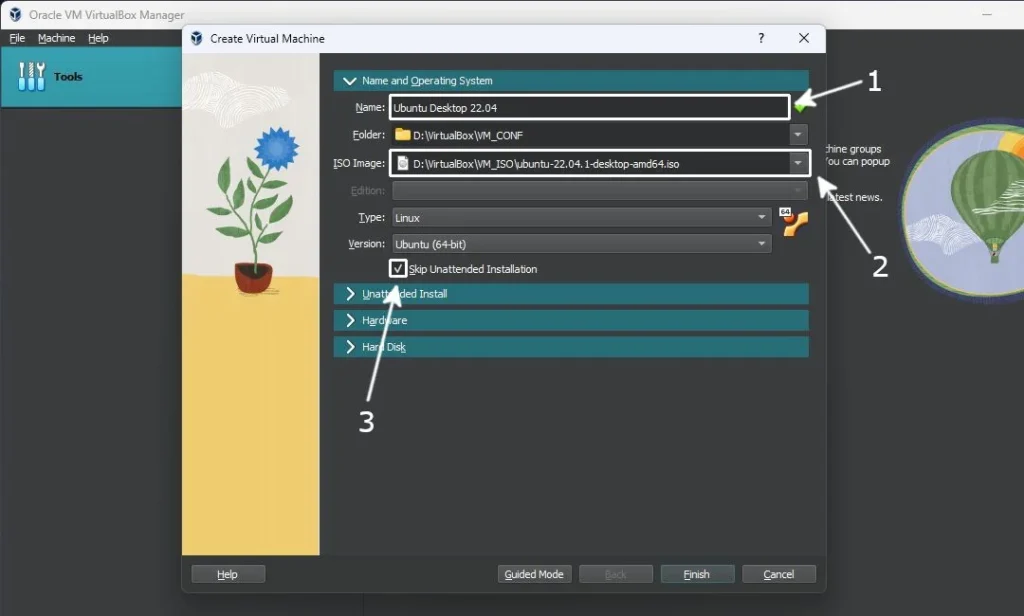Click the Linux 64-bit OS type icon

point(793,222)
